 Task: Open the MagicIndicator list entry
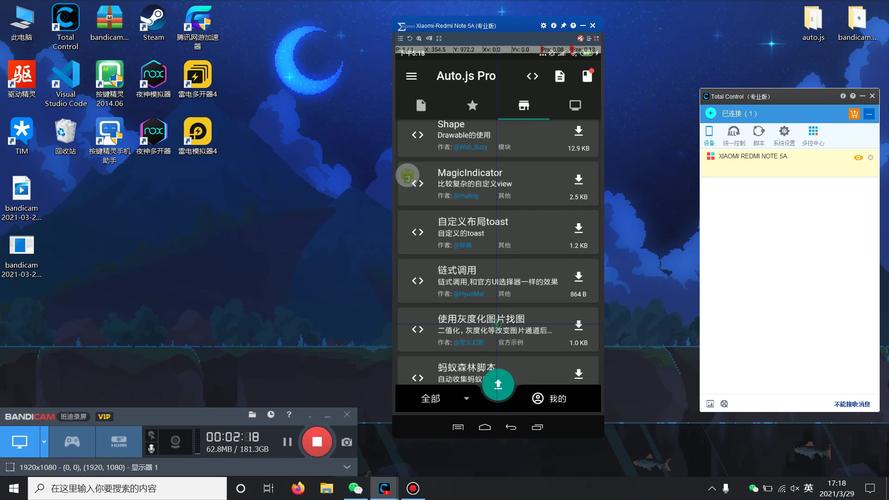(498, 184)
